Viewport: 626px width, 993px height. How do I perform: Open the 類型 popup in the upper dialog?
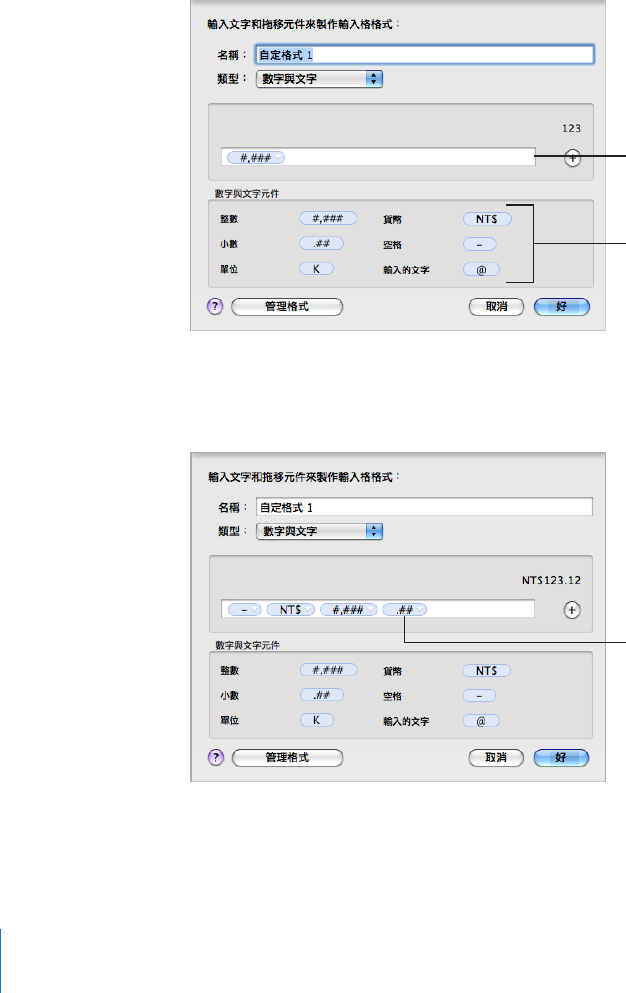320,78
